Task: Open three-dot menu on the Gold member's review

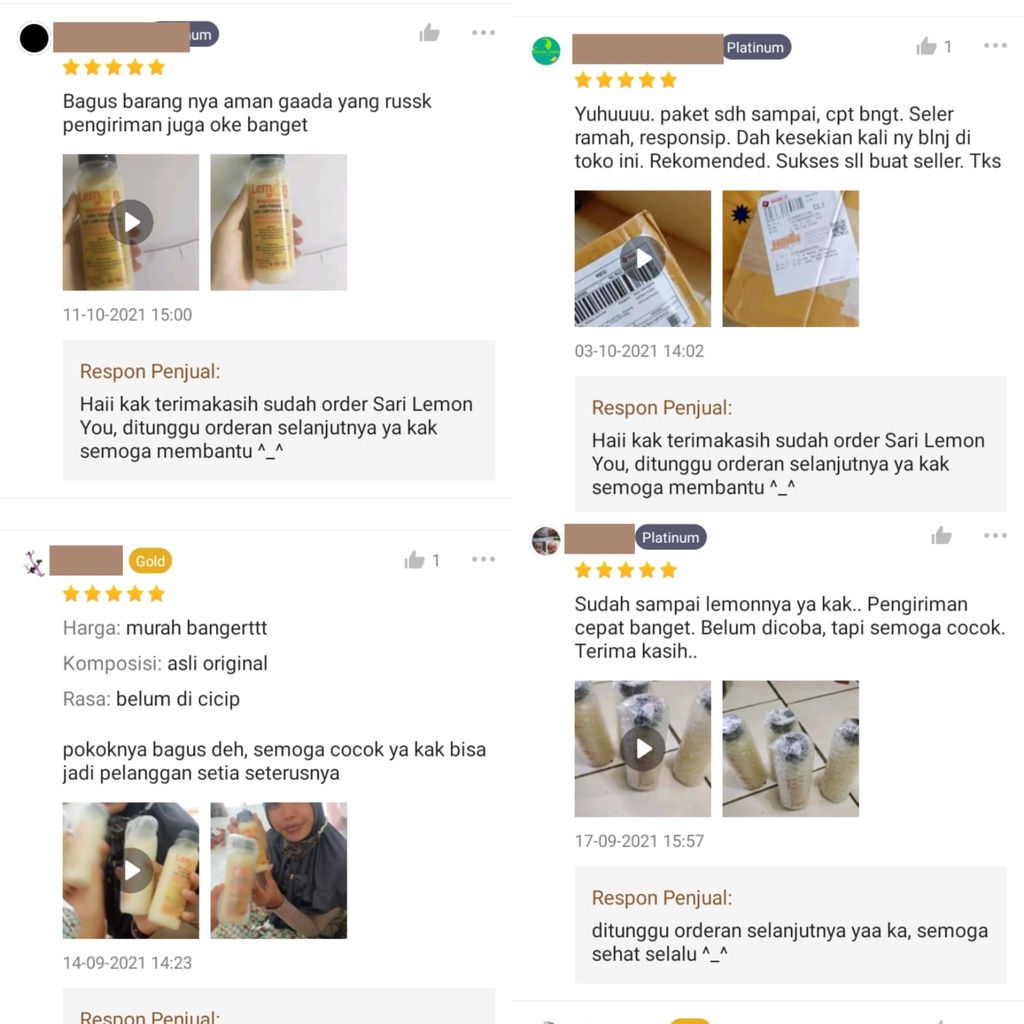Action: click(483, 559)
